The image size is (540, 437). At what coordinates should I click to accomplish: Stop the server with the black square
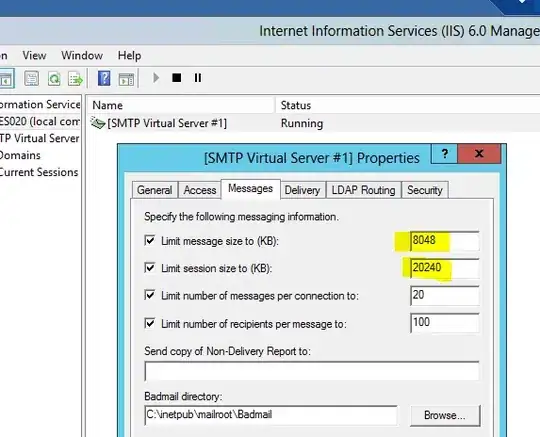[x=177, y=78]
